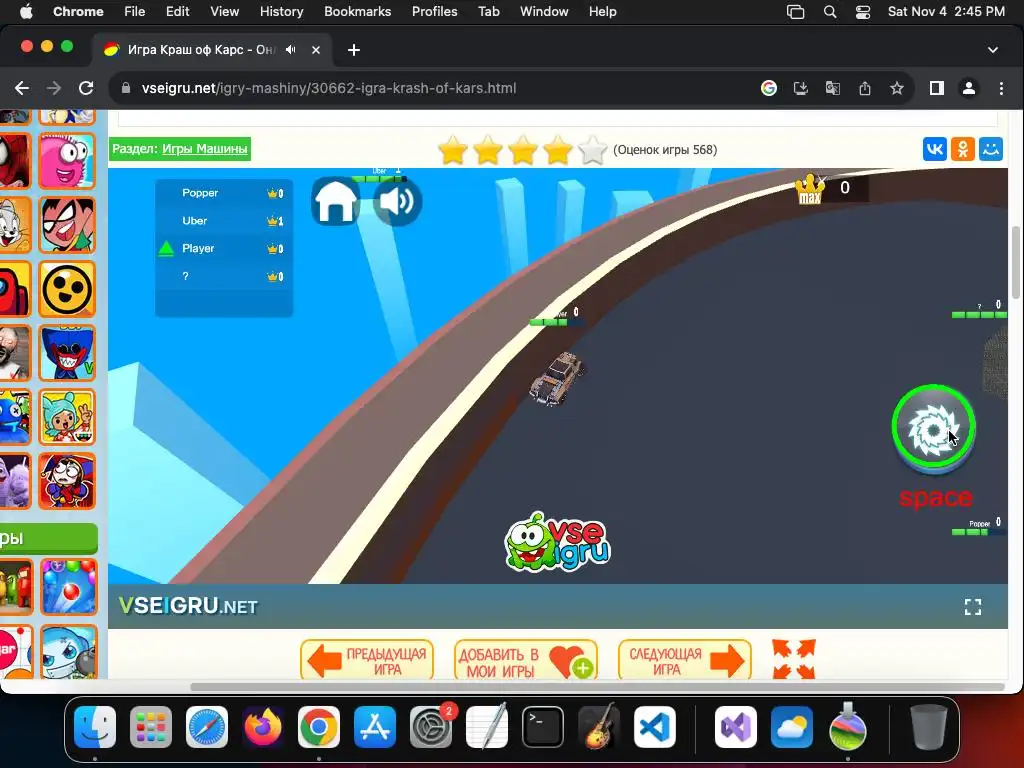The image size is (1024, 768).
Task: Open the Huggy Wuggy game thumbnail
Action: pos(67,353)
